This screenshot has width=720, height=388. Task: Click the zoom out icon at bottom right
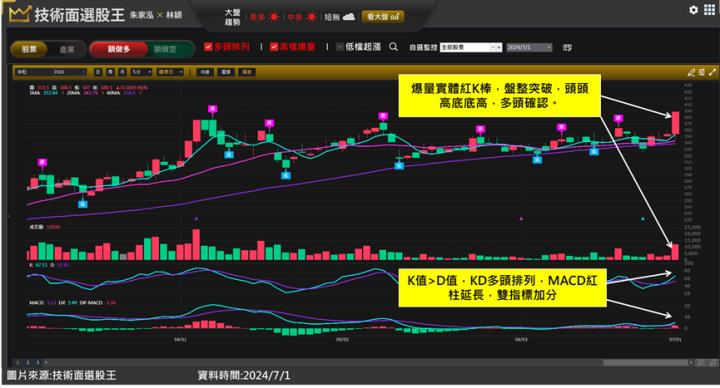[x=701, y=363]
